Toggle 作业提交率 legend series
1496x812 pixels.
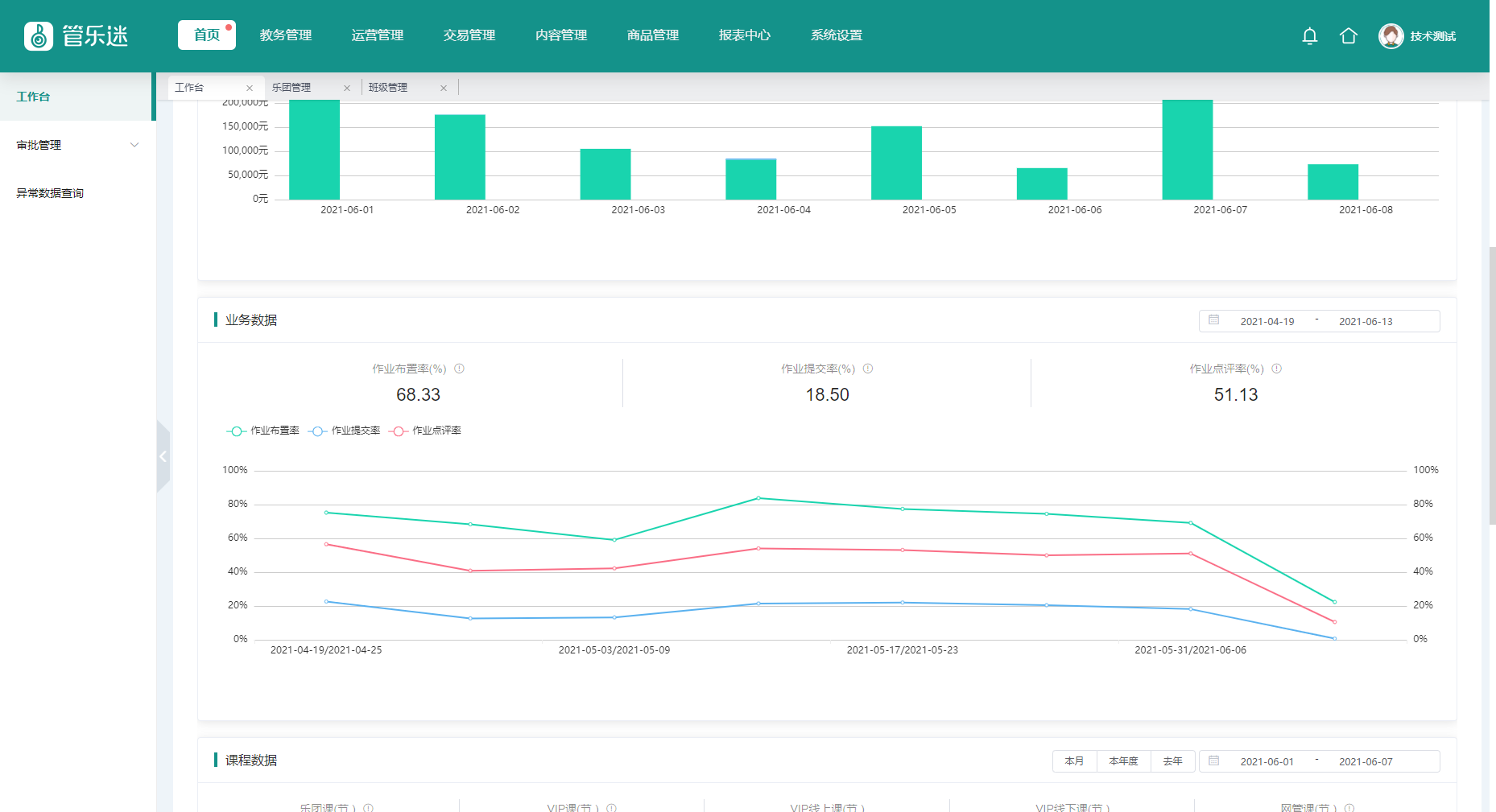[345, 431]
